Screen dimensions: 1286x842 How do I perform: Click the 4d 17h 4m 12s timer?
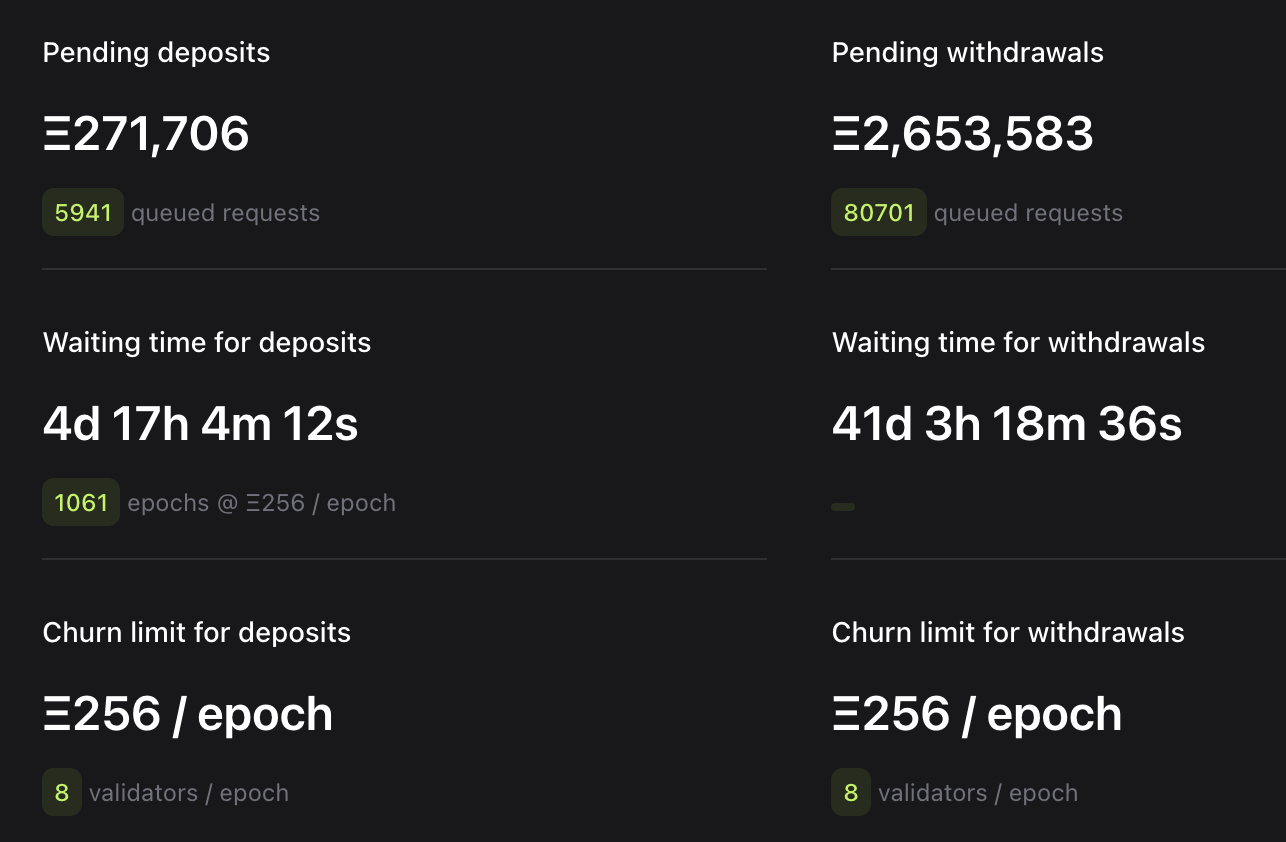pos(200,424)
